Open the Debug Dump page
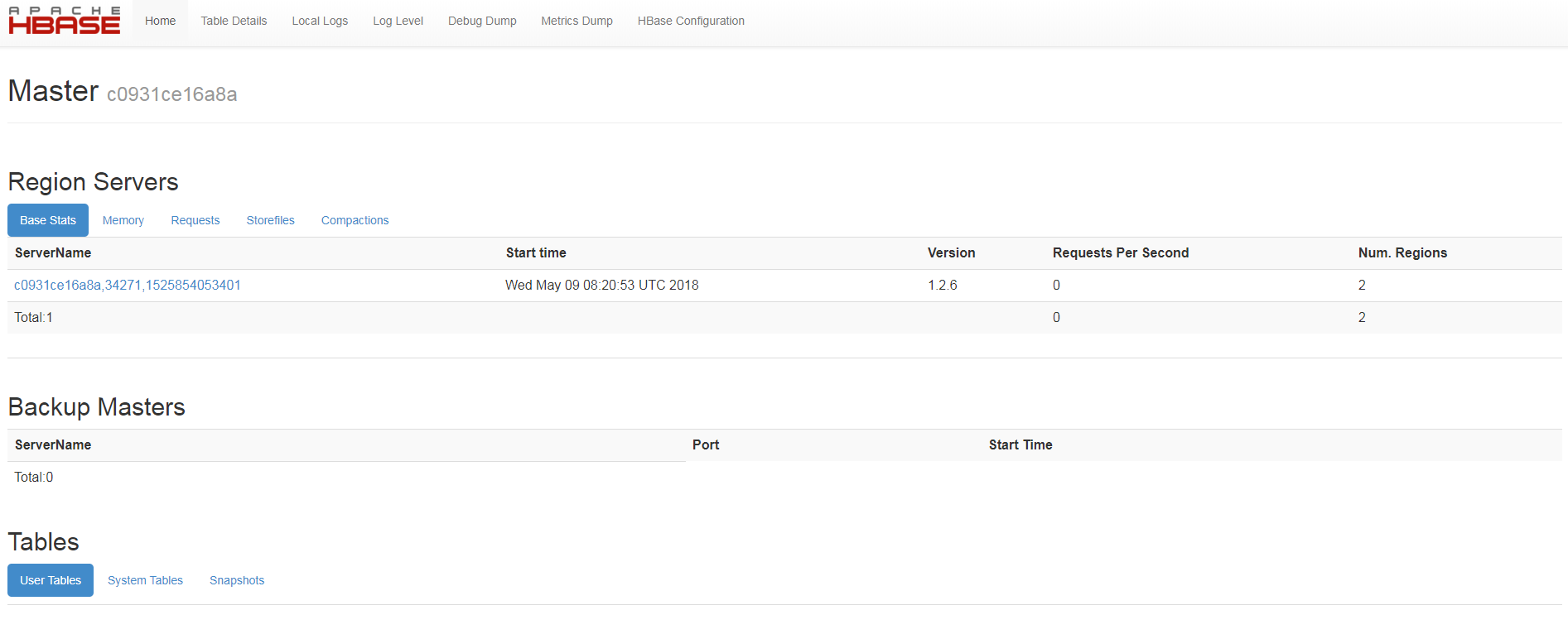The width and height of the screenshot is (1568, 639). [x=482, y=22]
